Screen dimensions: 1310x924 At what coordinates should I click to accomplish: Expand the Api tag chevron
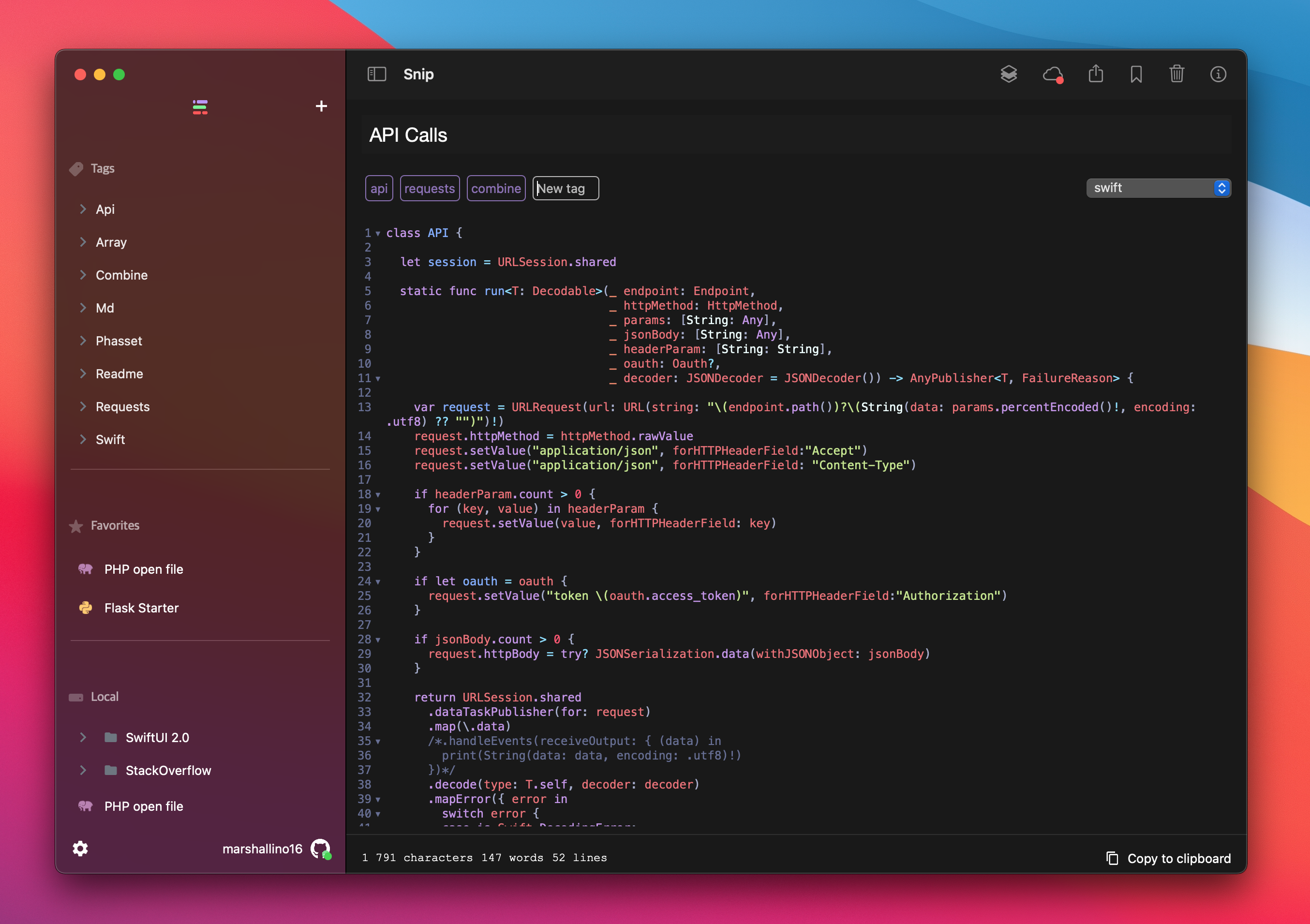(x=83, y=209)
